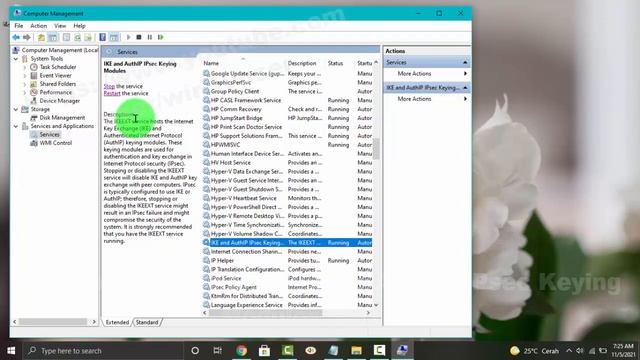This screenshot has width=640, height=360.
Task: Select the Language Experience Service row
Action: click(287, 305)
